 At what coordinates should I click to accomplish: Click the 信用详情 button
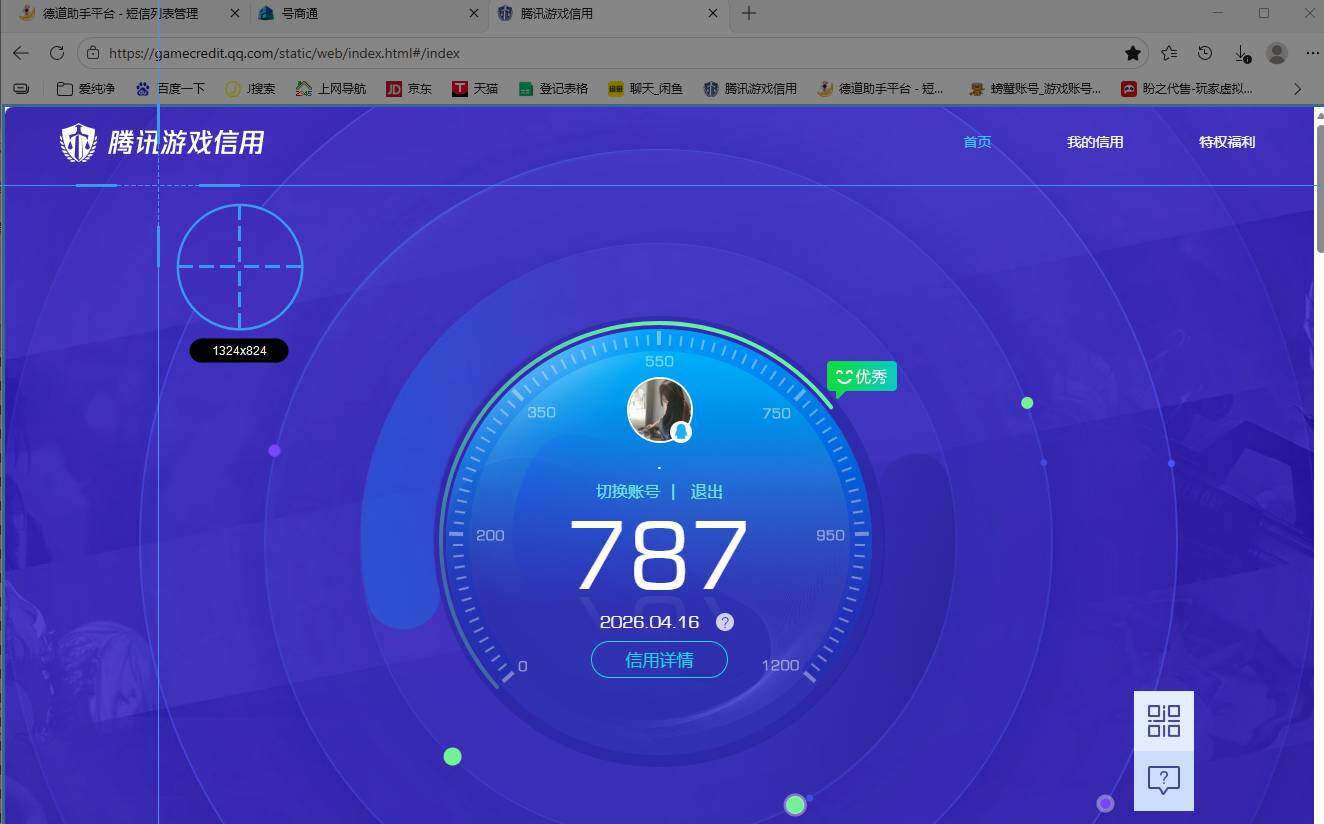(659, 660)
